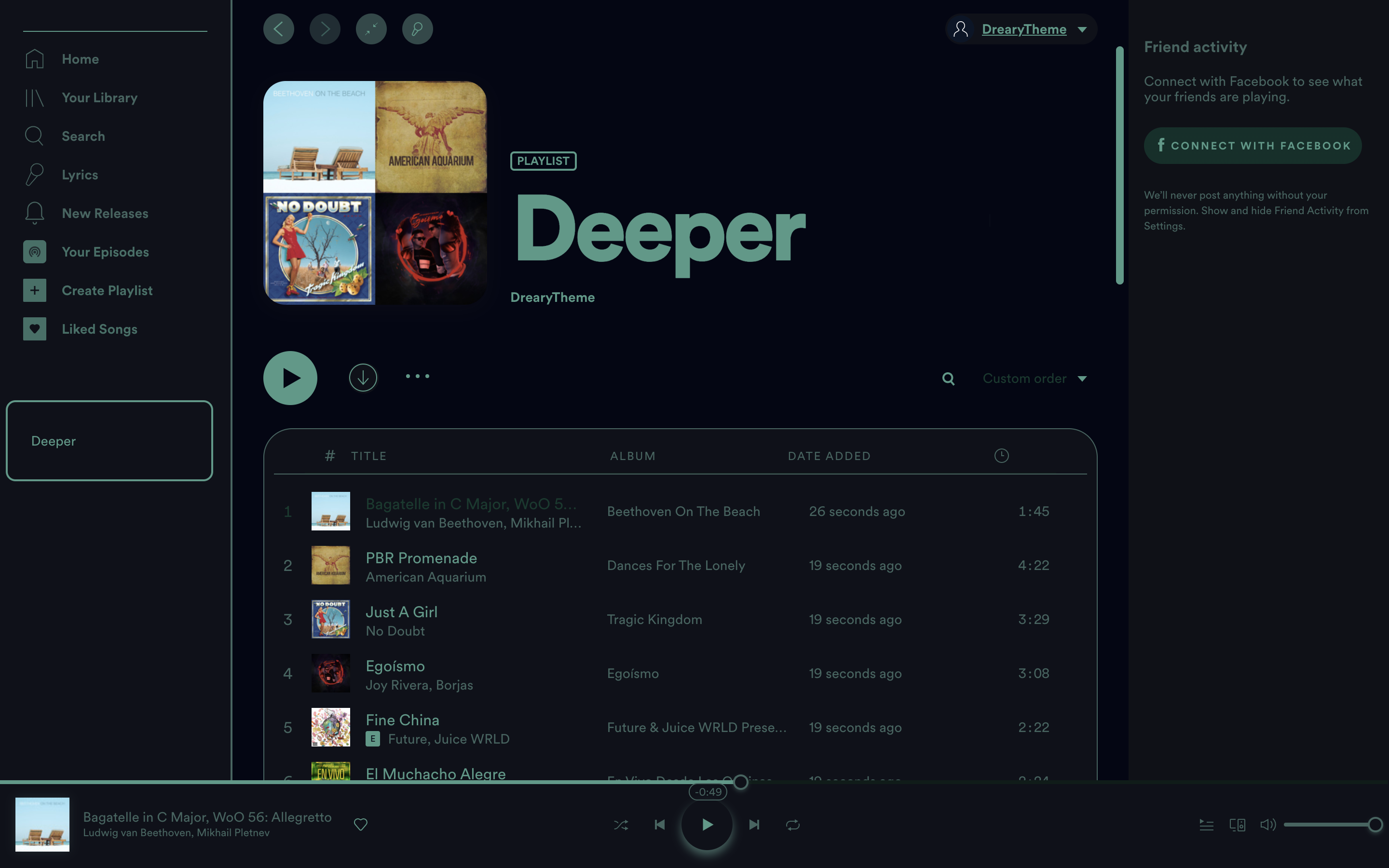This screenshot has width=1389, height=868.
Task: Enable repeat for the current track
Action: point(793,825)
